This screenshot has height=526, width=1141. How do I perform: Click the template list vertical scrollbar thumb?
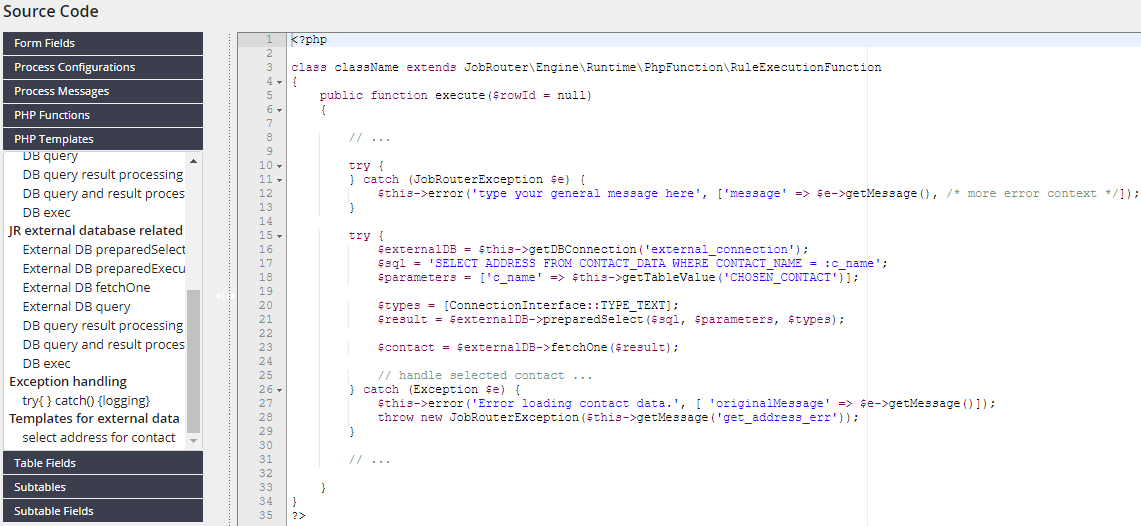pos(194,360)
